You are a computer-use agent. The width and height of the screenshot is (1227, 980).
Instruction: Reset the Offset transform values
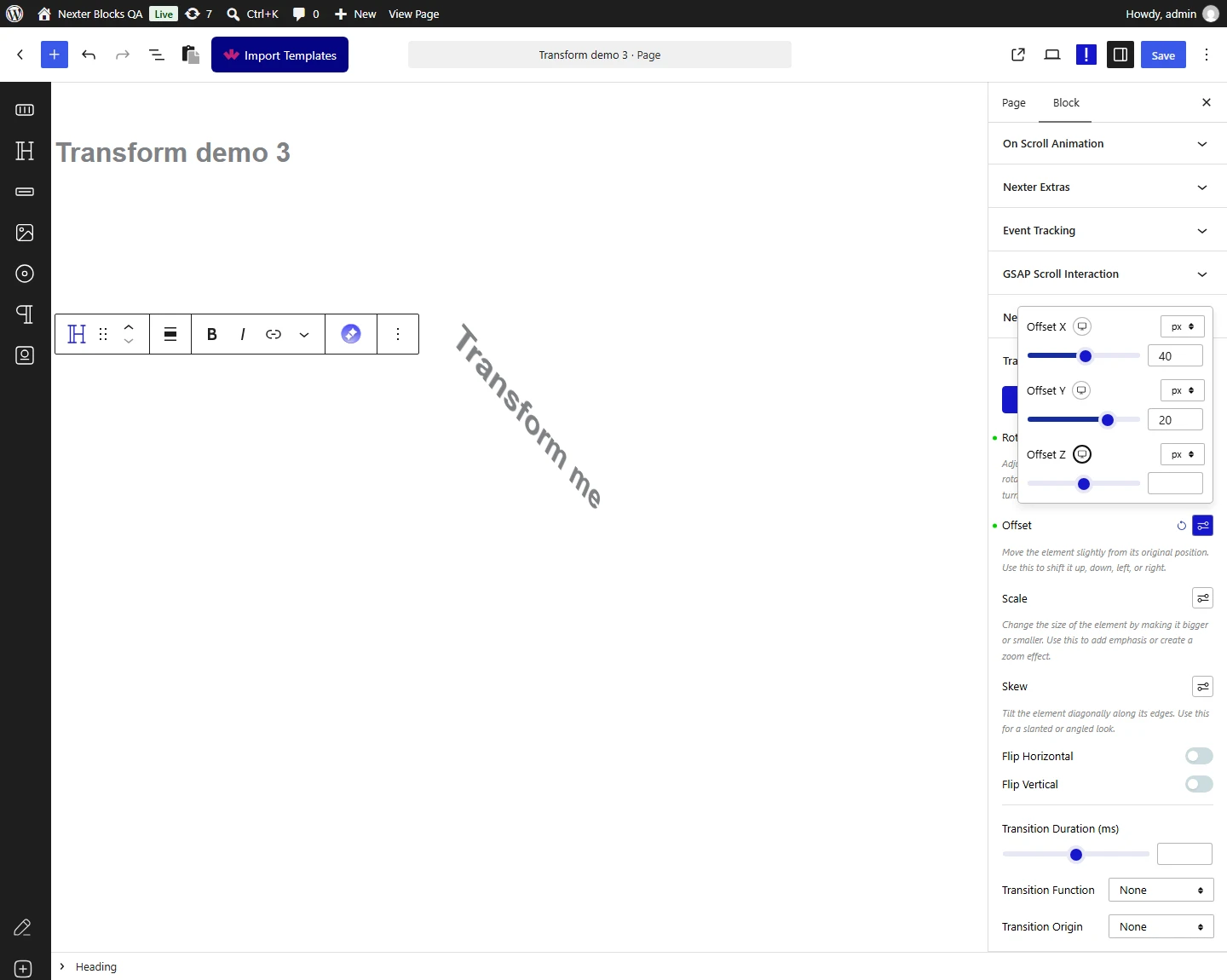point(1182,526)
